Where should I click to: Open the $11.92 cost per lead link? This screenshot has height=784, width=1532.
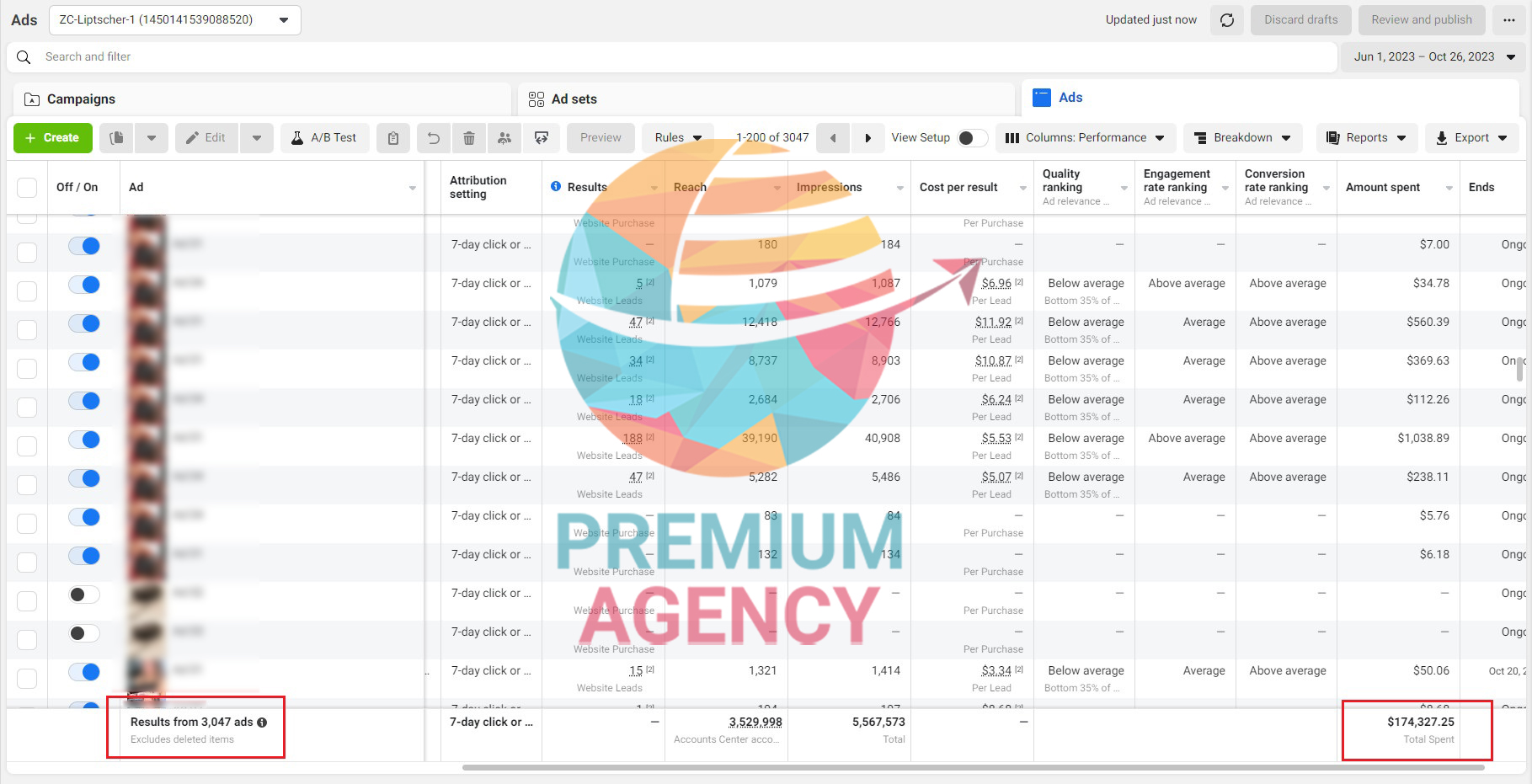(993, 323)
